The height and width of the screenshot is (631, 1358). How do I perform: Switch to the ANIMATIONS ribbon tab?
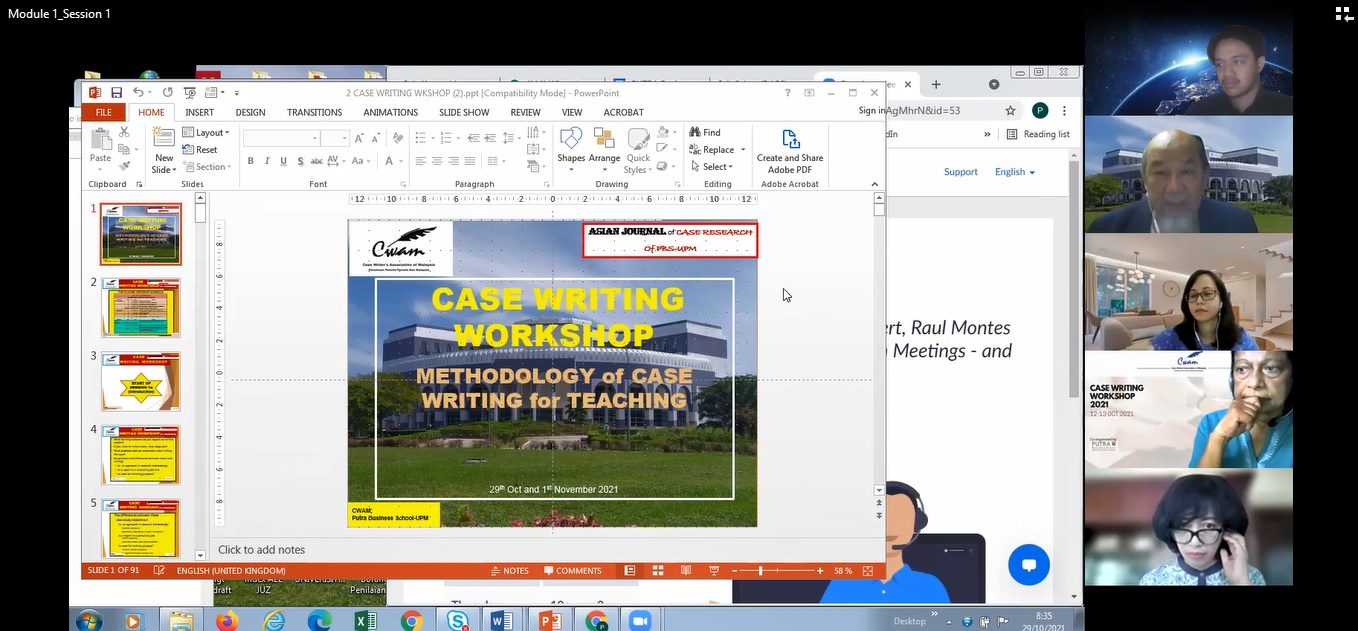390,113
